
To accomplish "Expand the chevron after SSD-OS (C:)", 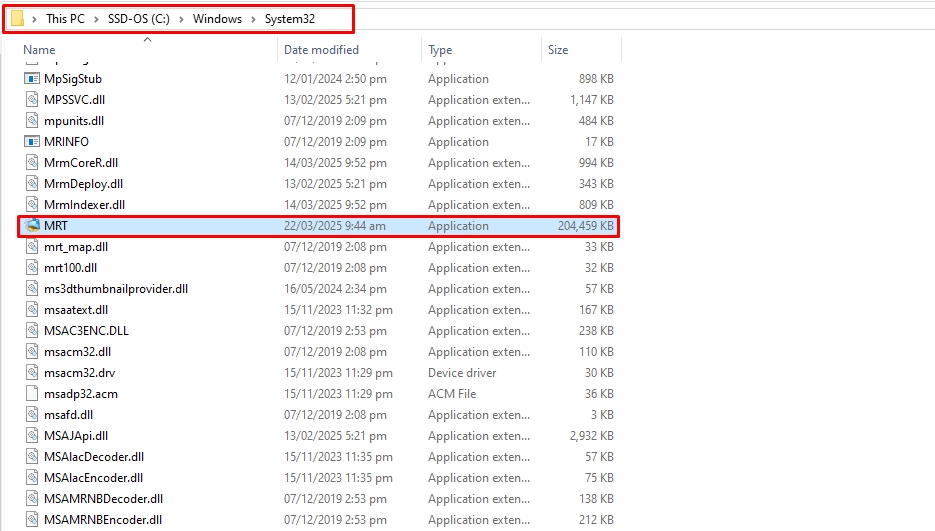I will [181, 19].
